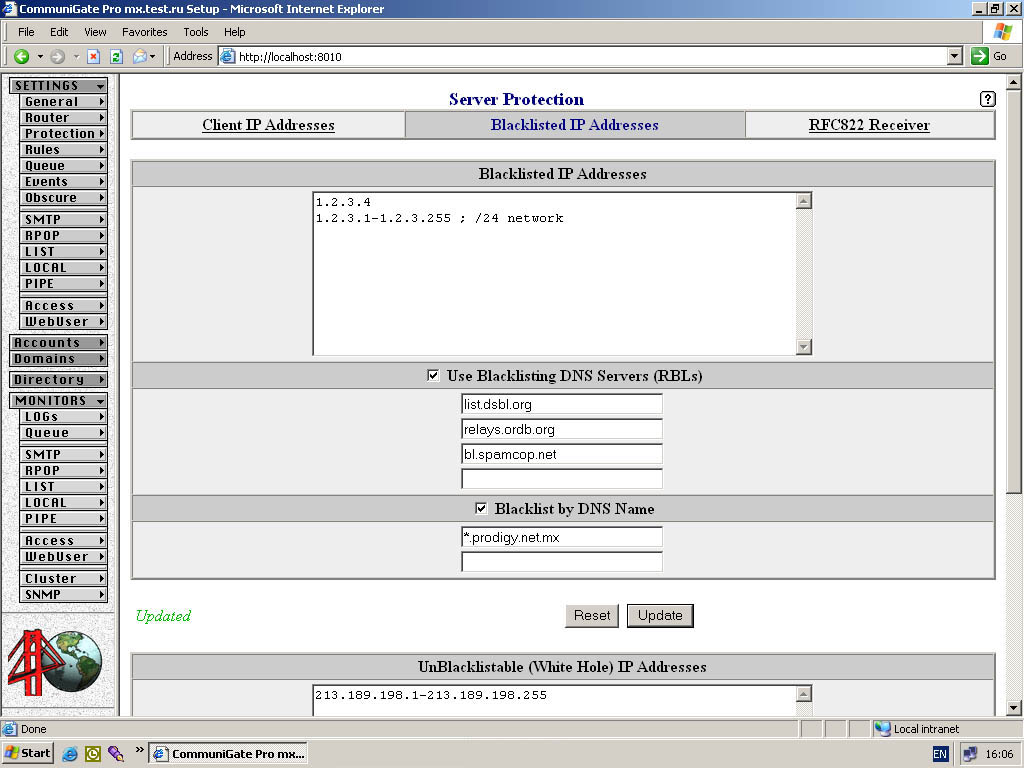The image size is (1024, 768).
Task: Click the relays.ordb.org RBL field
Action: point(562,429)
